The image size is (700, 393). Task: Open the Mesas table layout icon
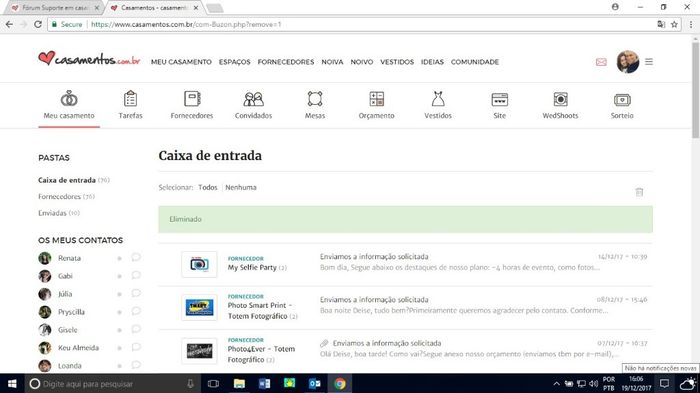(315, 99)
